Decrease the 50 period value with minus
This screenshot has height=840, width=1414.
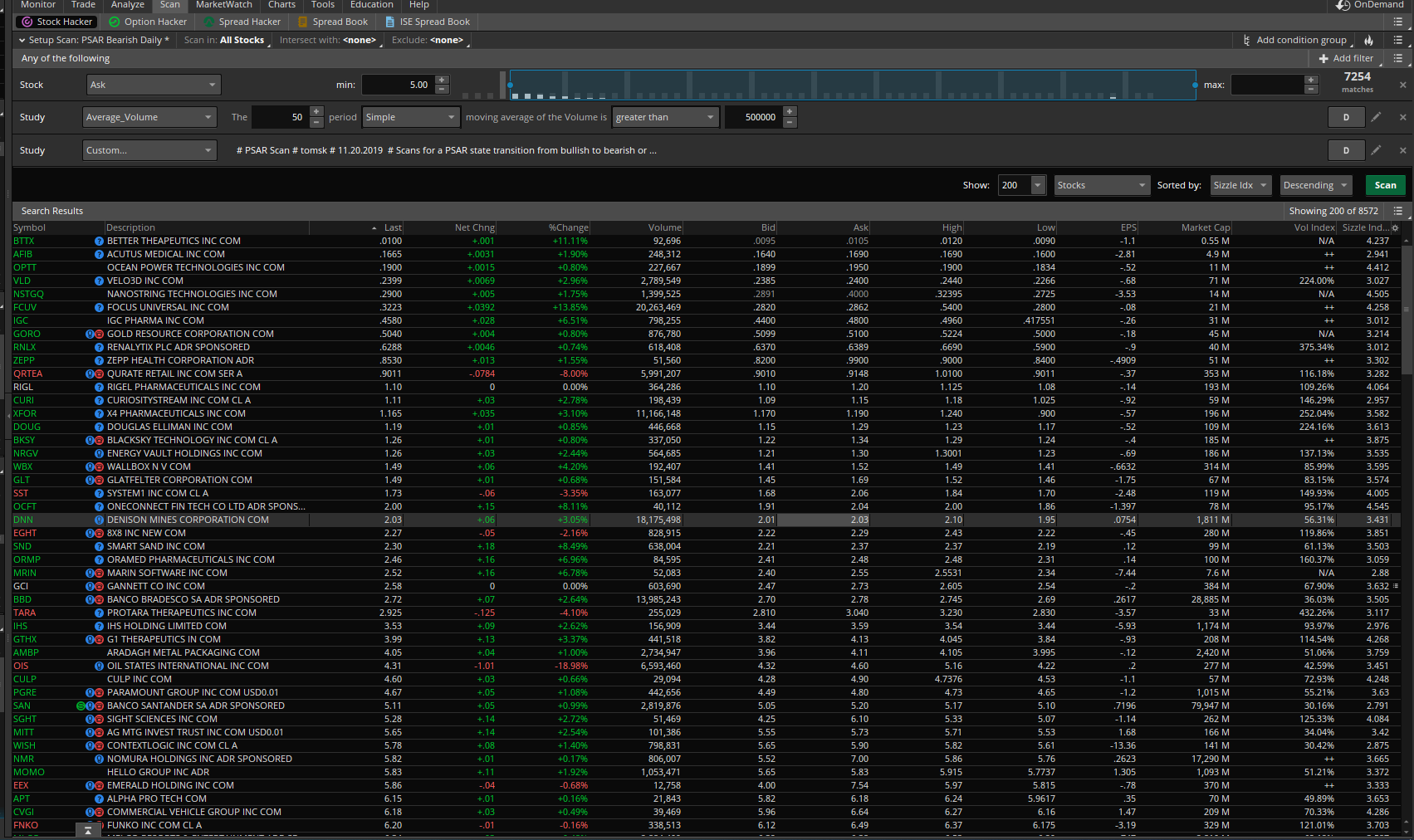tap(316, 122)
